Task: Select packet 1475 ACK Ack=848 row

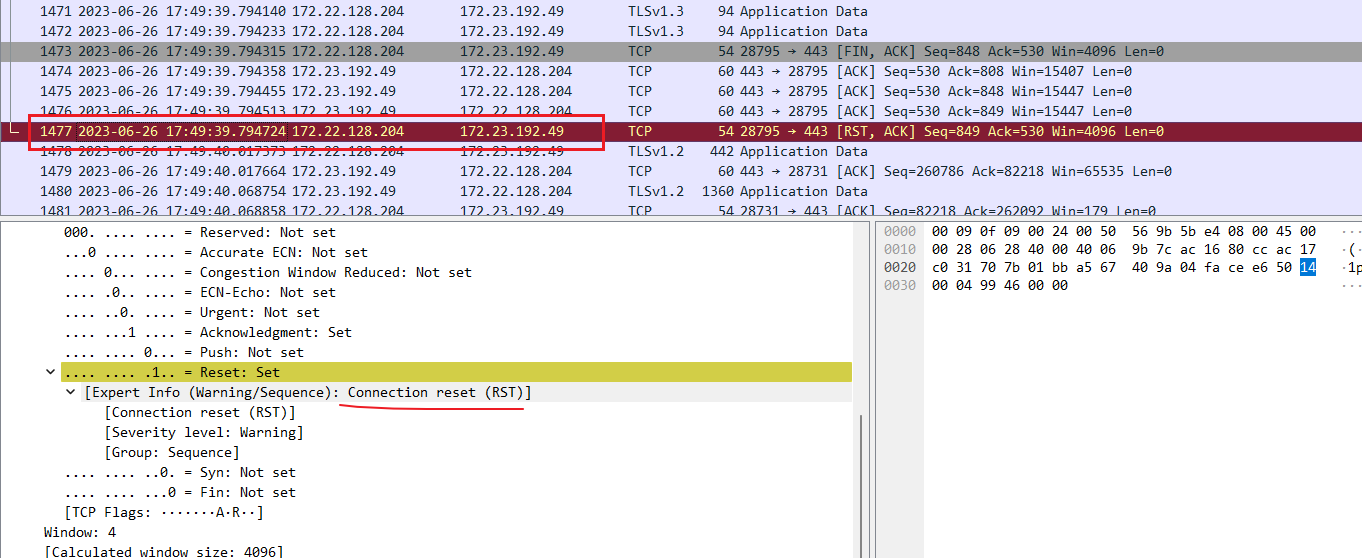Action: (x=681, y=91)
